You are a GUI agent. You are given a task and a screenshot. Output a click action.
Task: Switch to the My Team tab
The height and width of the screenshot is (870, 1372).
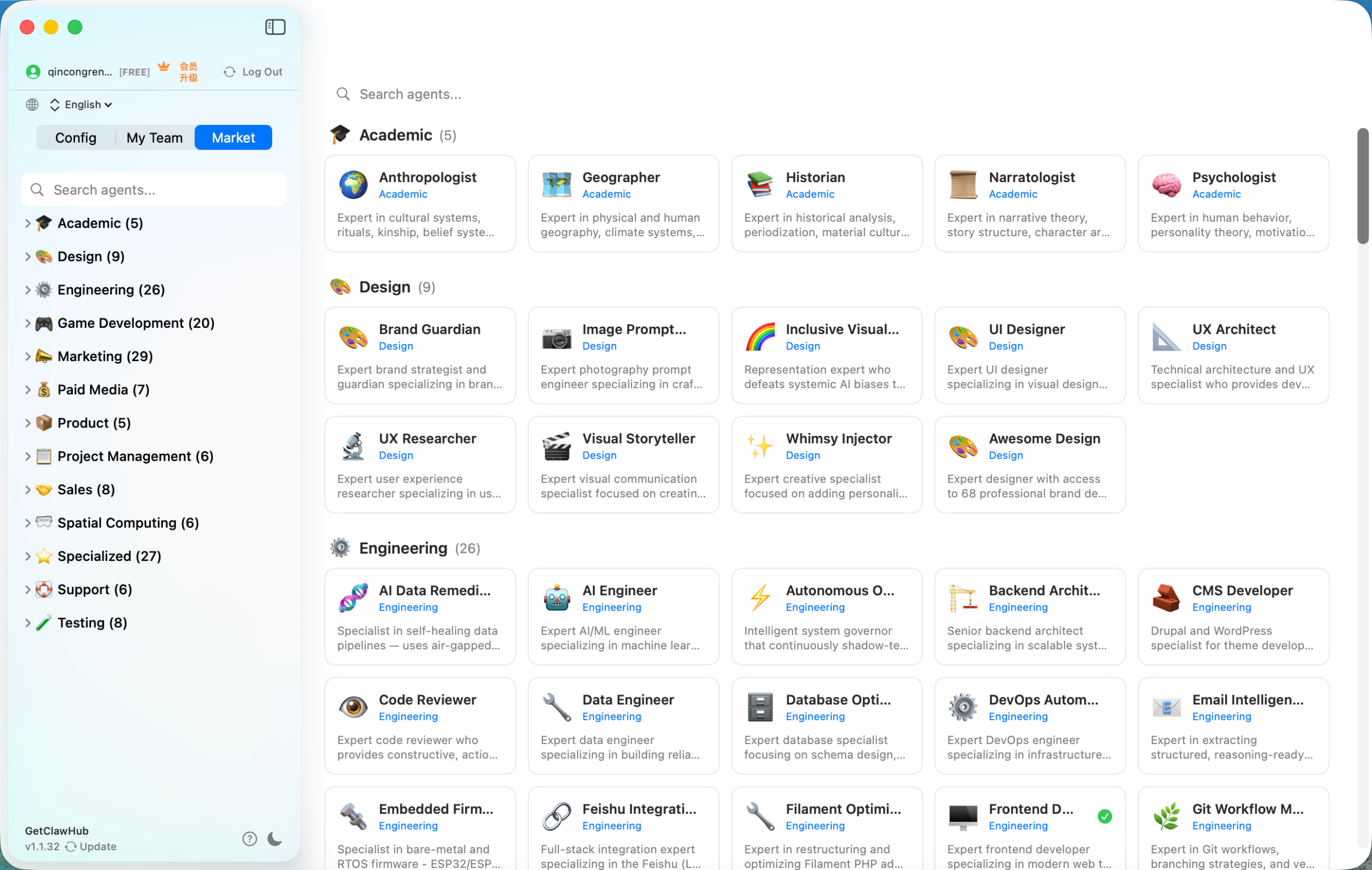pos(154,138)
